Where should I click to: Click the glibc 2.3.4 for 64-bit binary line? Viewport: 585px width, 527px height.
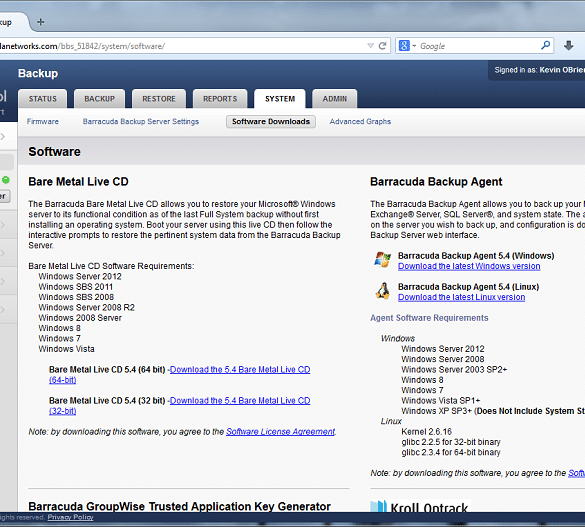pyautogui.click(x=451, y=452)
